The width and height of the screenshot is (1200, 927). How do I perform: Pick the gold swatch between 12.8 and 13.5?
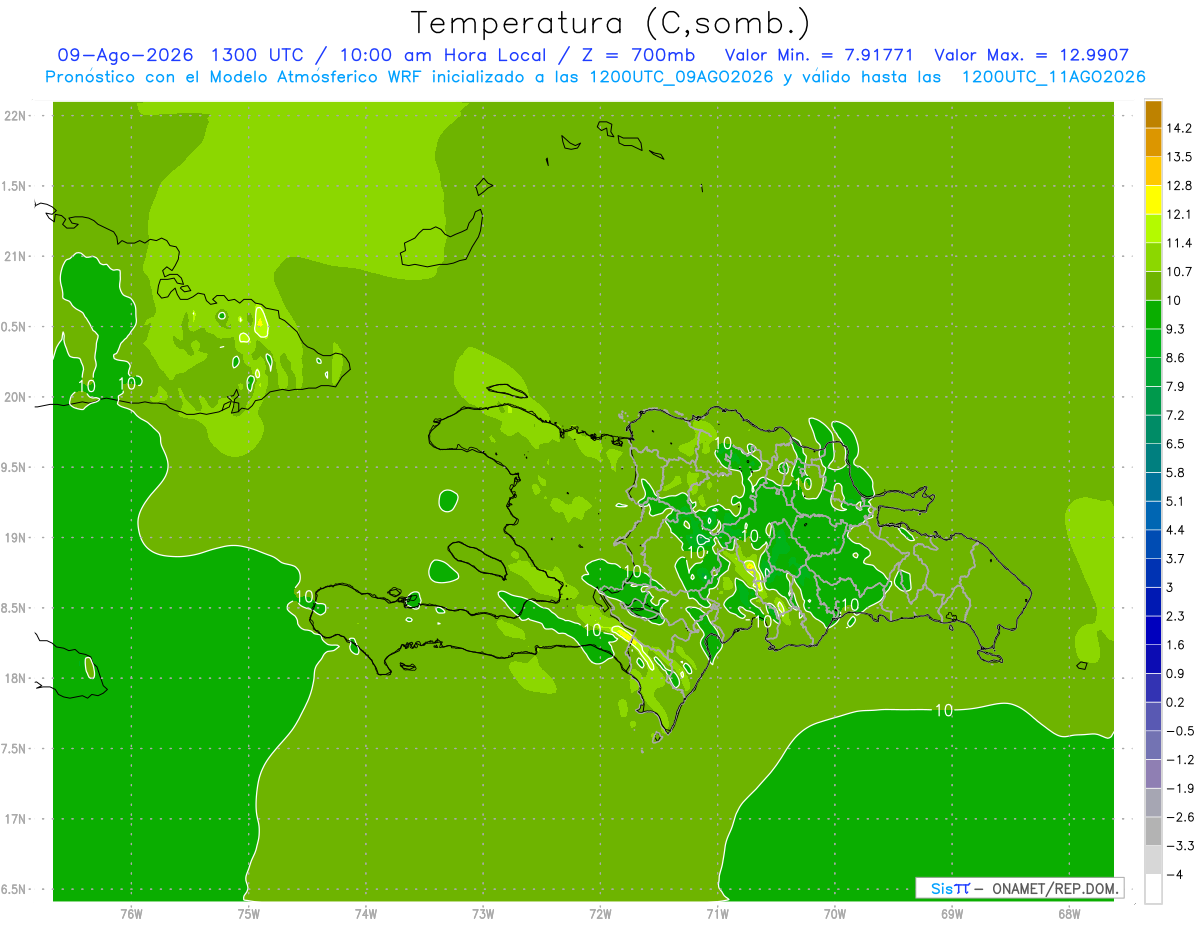1153,171
